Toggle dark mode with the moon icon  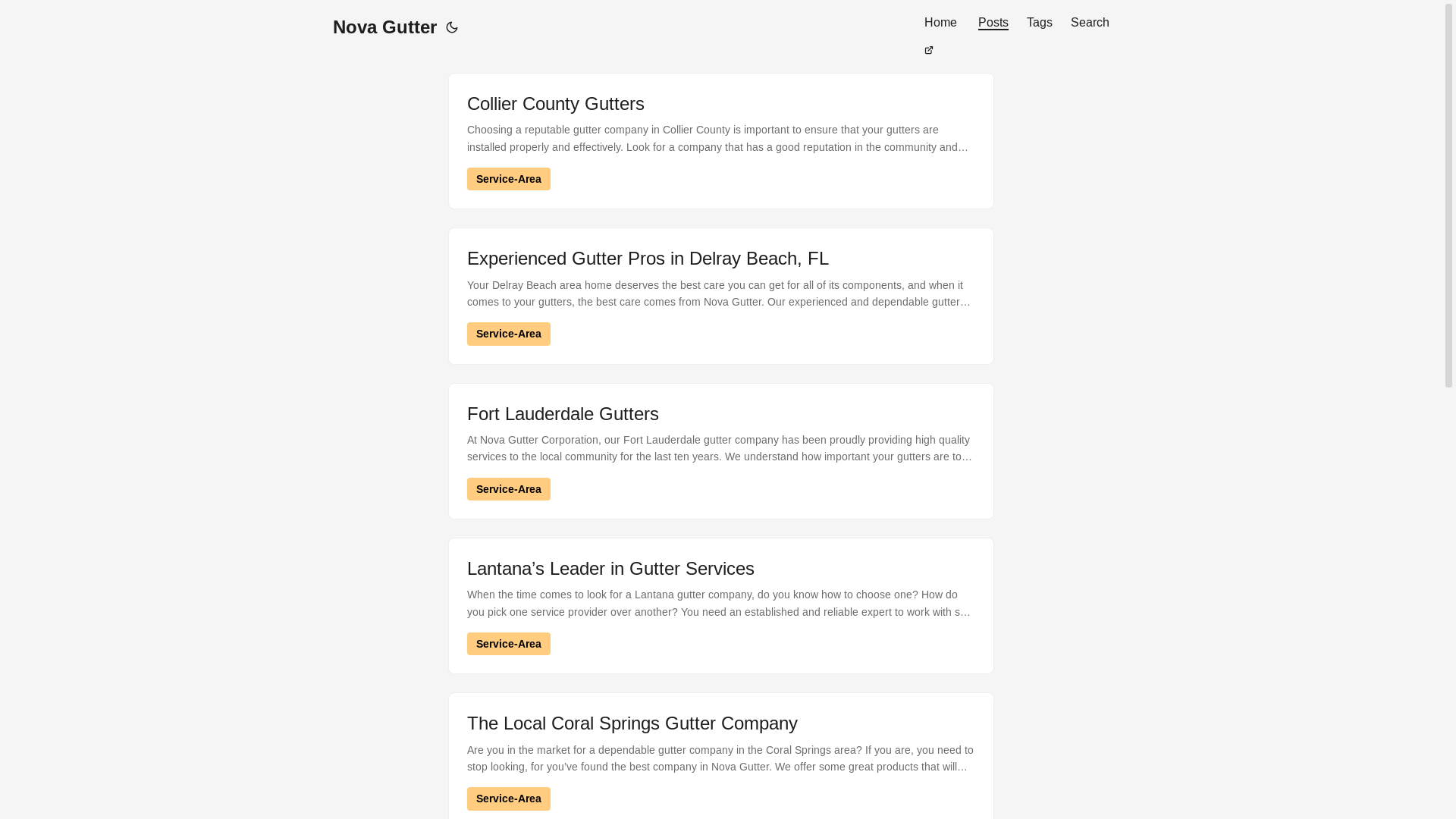click(452, 27)
